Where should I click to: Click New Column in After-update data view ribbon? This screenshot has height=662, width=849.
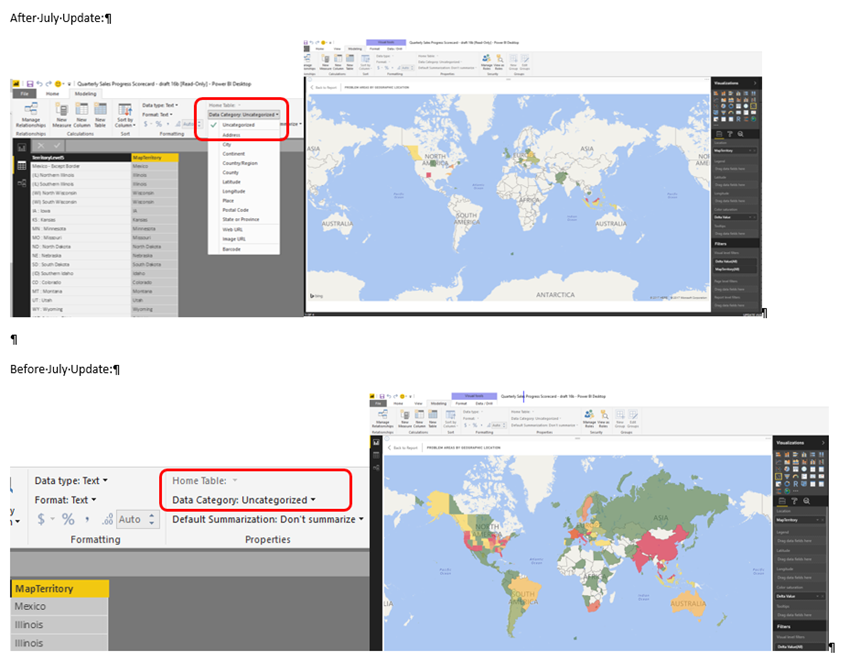(x=82, y=114)
